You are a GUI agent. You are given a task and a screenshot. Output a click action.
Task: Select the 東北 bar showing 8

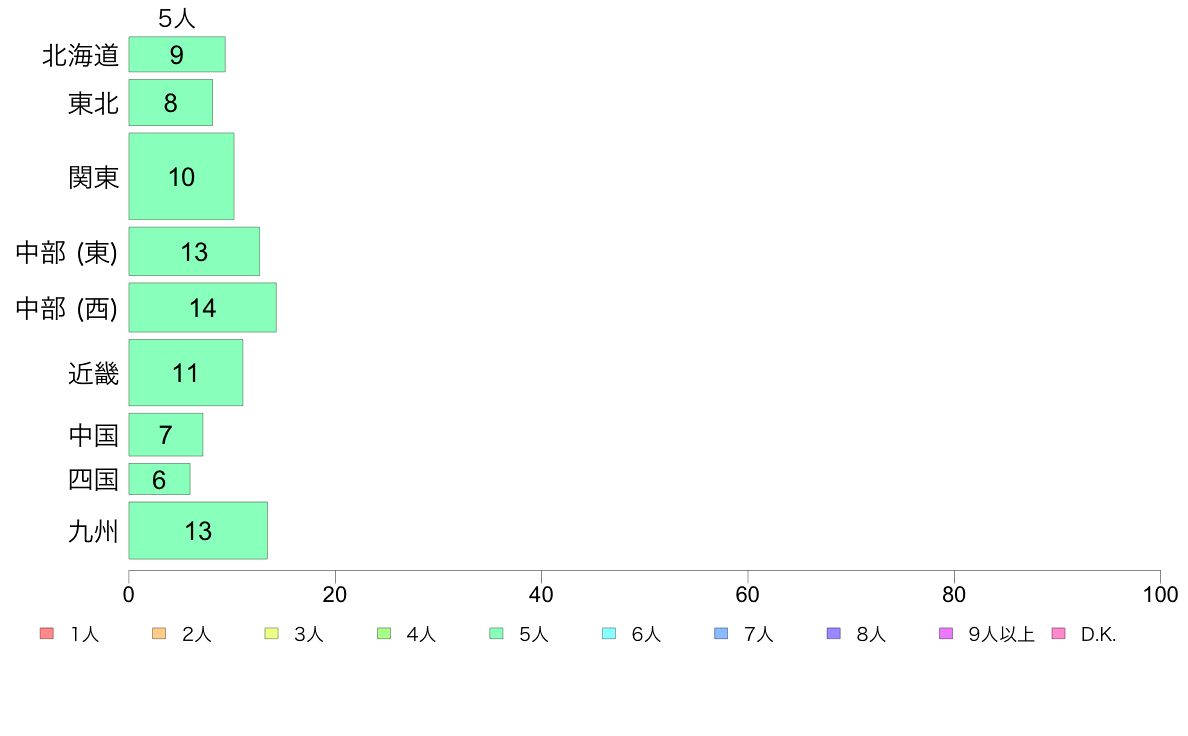170,102
